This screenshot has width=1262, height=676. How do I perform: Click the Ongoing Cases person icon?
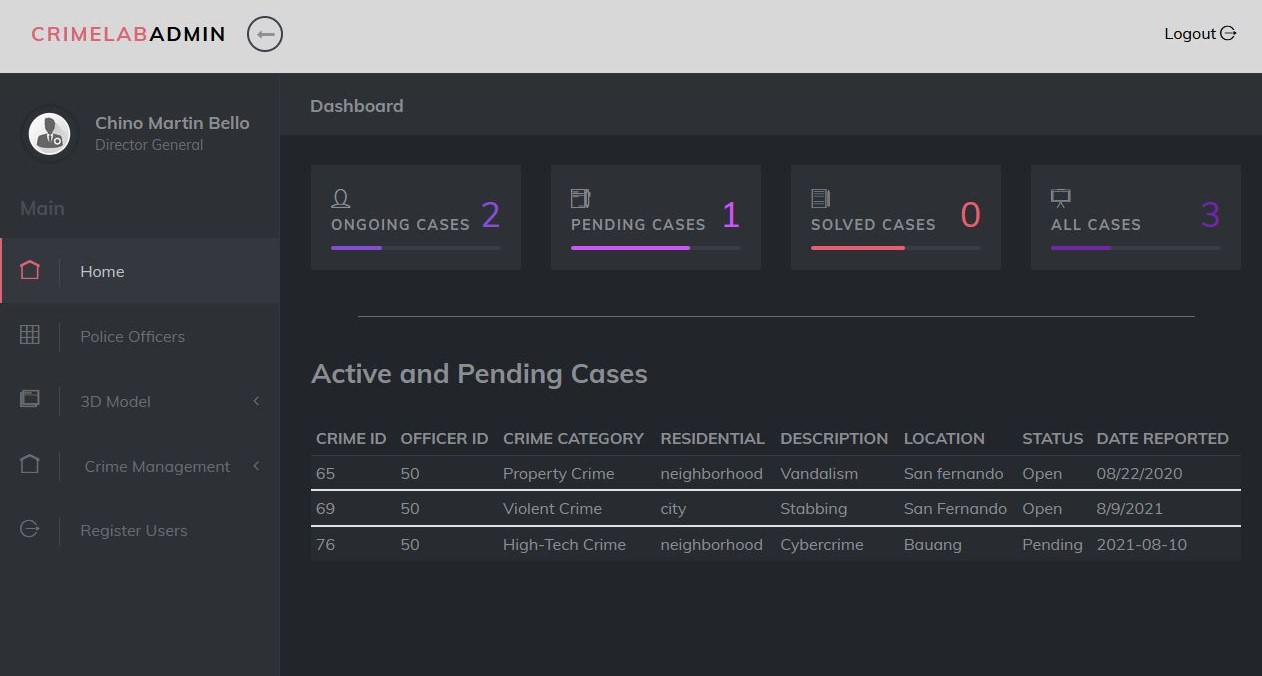[x=340, y=199]
